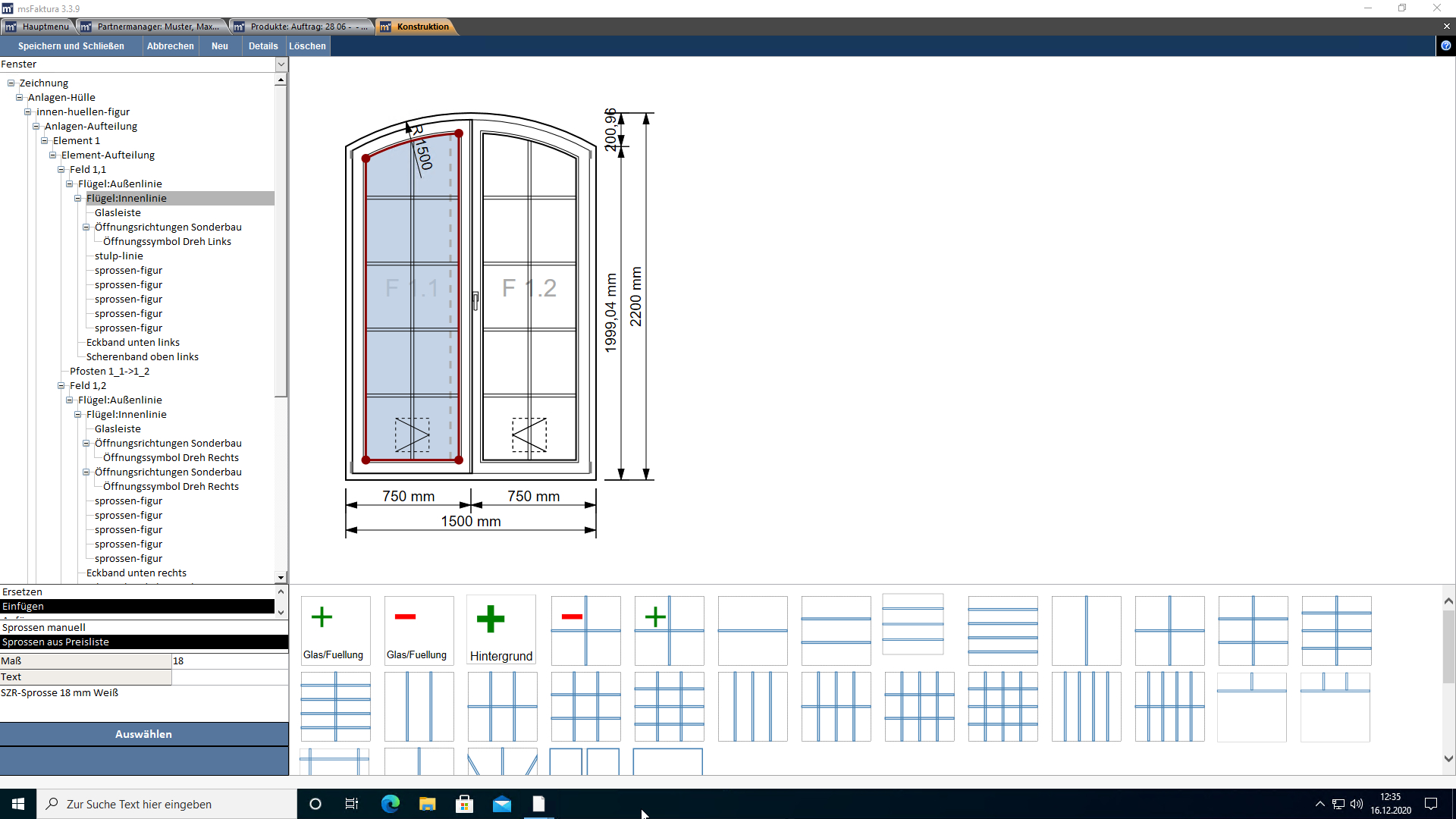1456x819 pixels.
Task: Choose the two horizontal bars muntin pattern
Action: (836, 630)
